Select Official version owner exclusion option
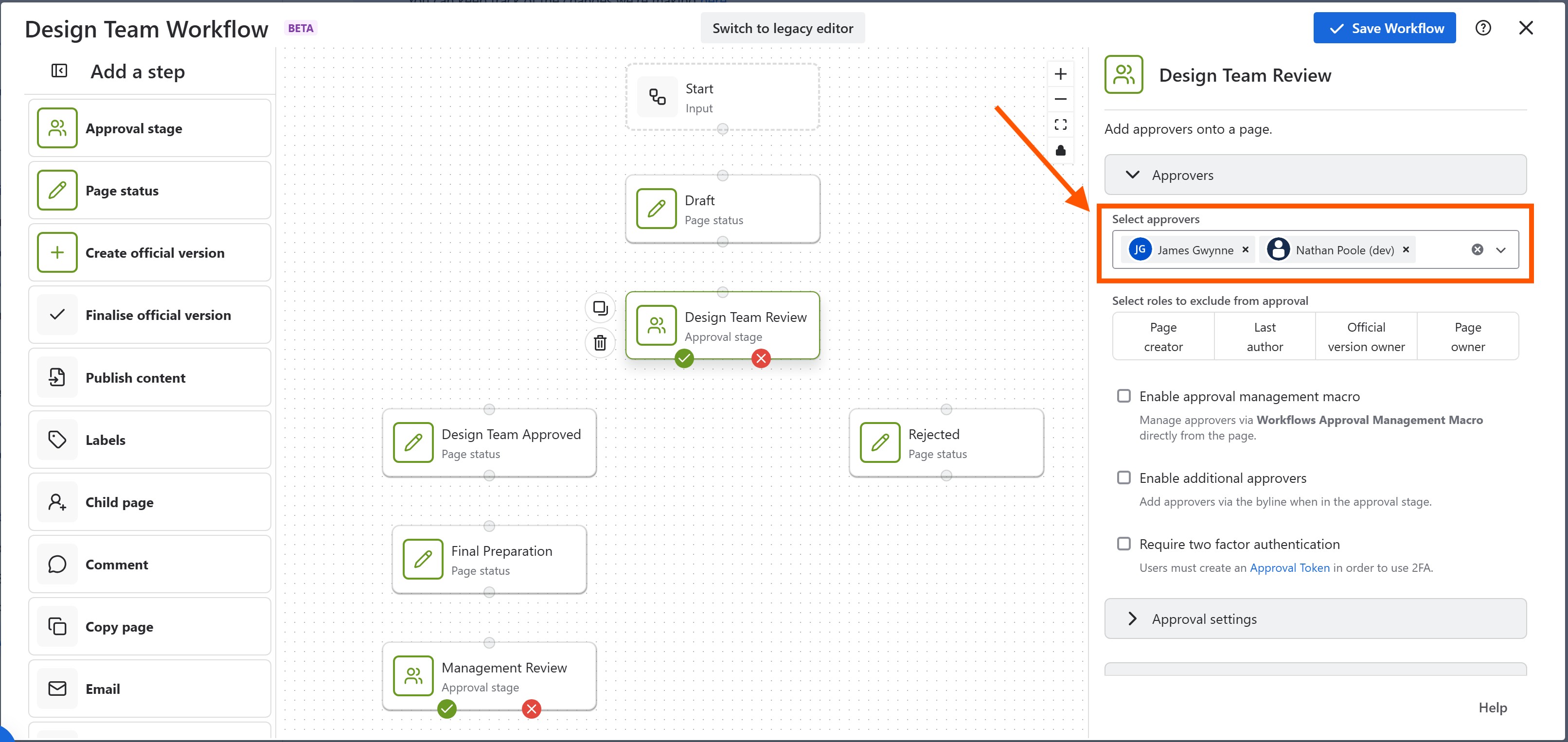 1366,336
